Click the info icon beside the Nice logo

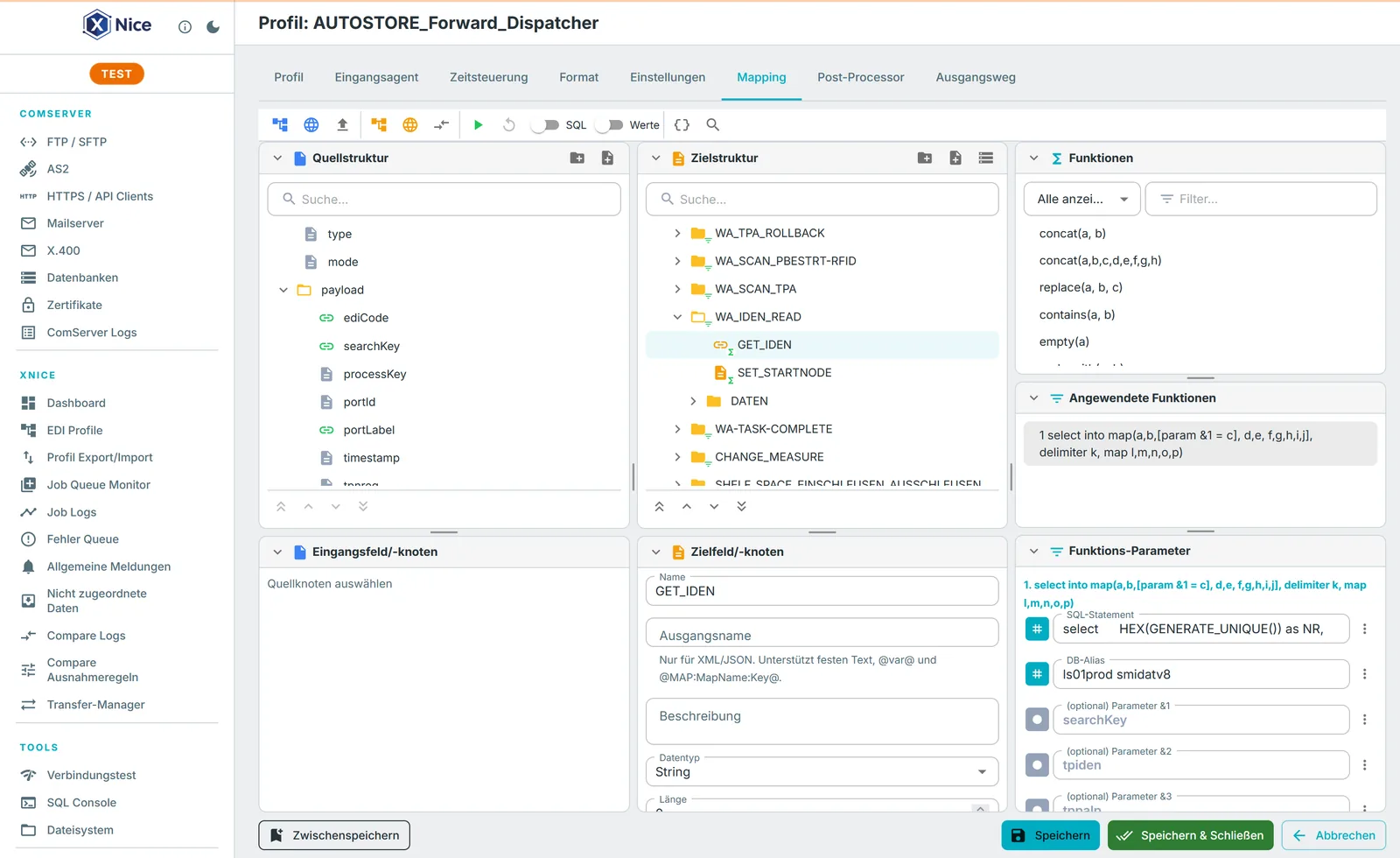click(185, 27)
